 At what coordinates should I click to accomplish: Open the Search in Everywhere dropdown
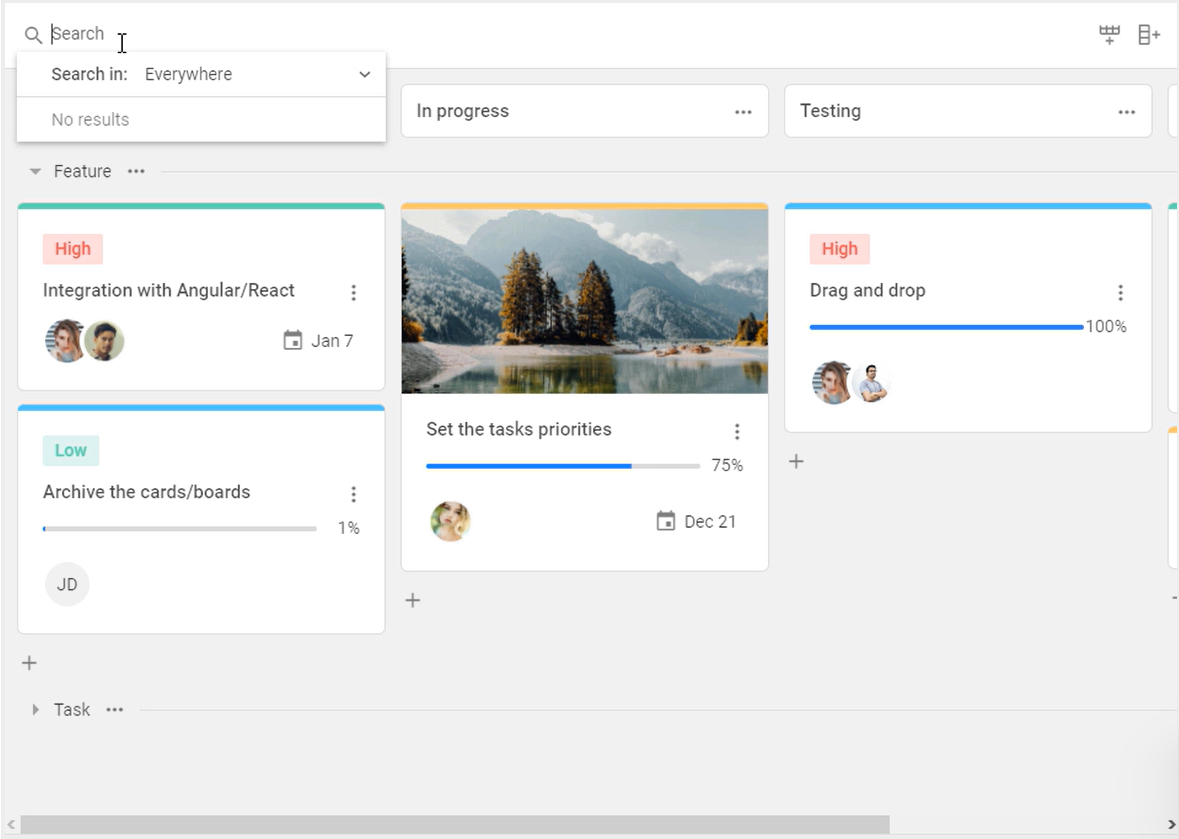(x=258, y=74)
